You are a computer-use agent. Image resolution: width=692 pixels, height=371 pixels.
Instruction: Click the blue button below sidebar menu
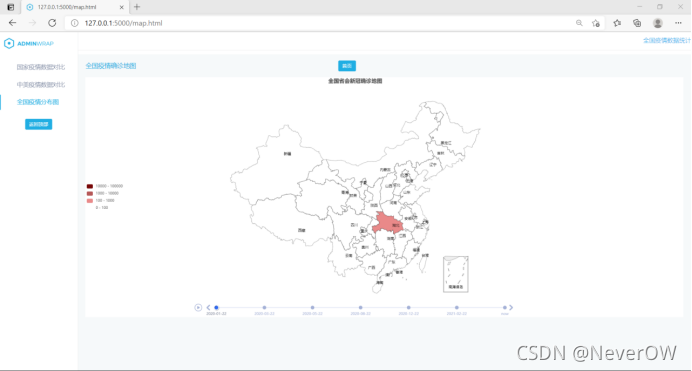click(38, 124)
